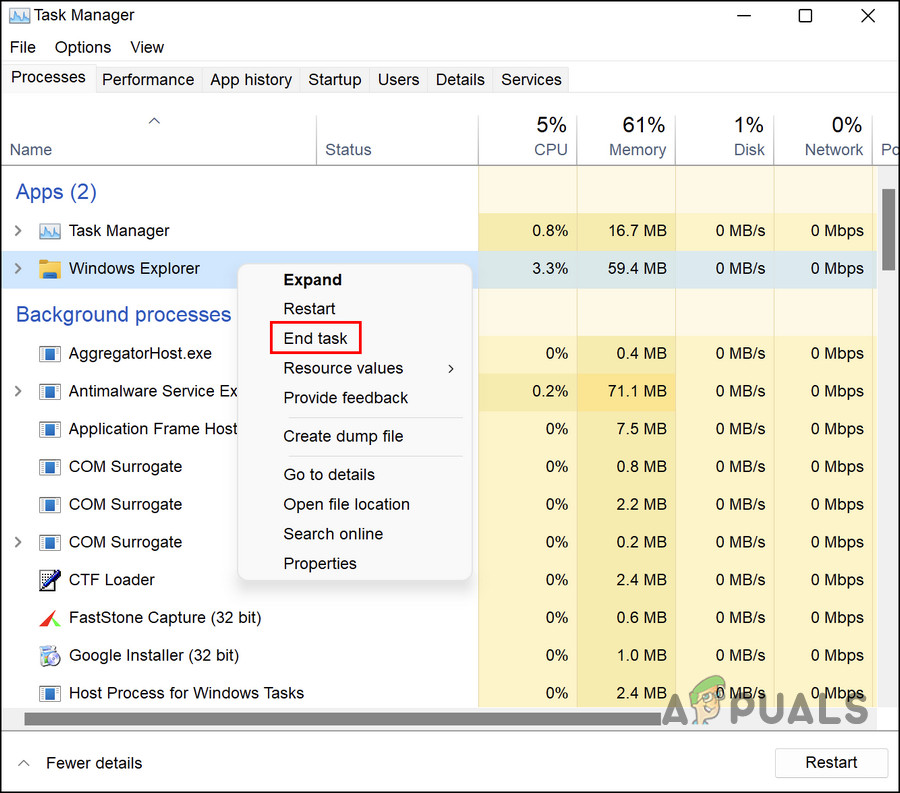The height and width of the screenshot is (793, 900).
Task: Select End task from context menu
Action: coord(316,339)
